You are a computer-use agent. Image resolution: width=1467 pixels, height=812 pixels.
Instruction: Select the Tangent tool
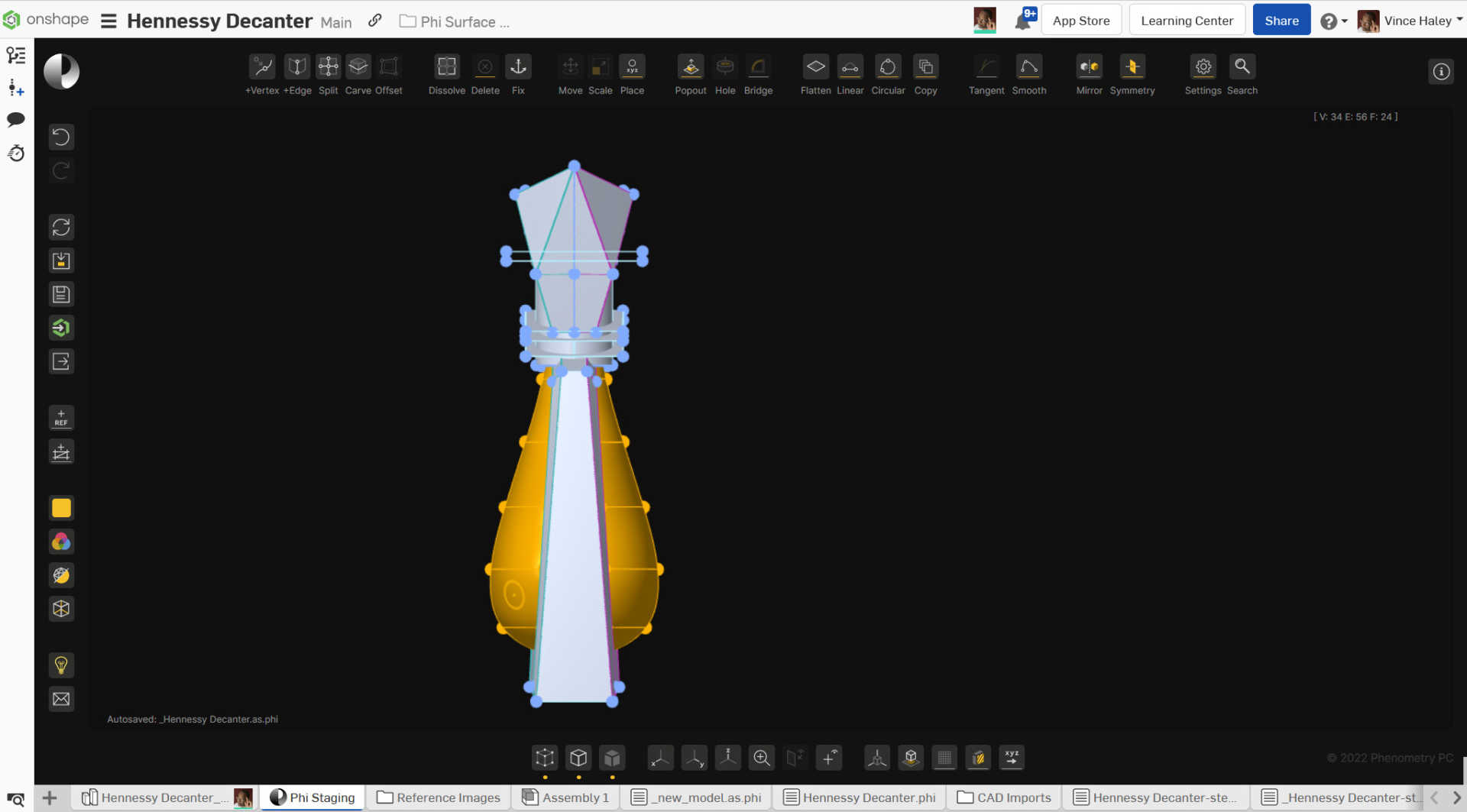pos(987,74)
